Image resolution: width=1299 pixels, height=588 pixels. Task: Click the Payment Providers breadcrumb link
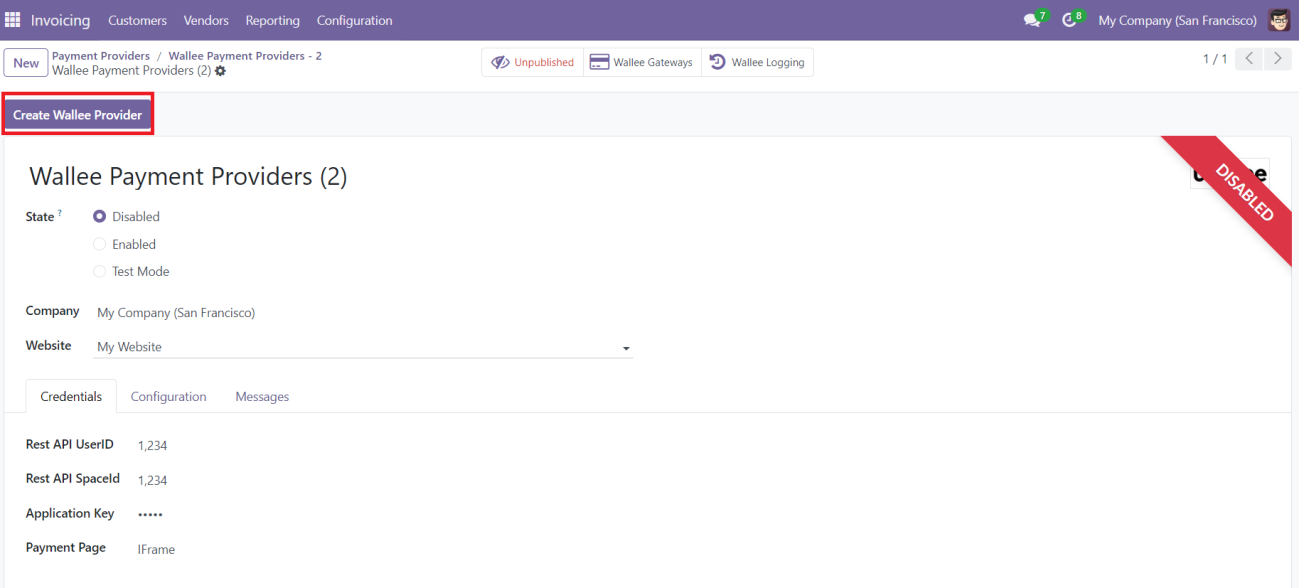(101, 56)
